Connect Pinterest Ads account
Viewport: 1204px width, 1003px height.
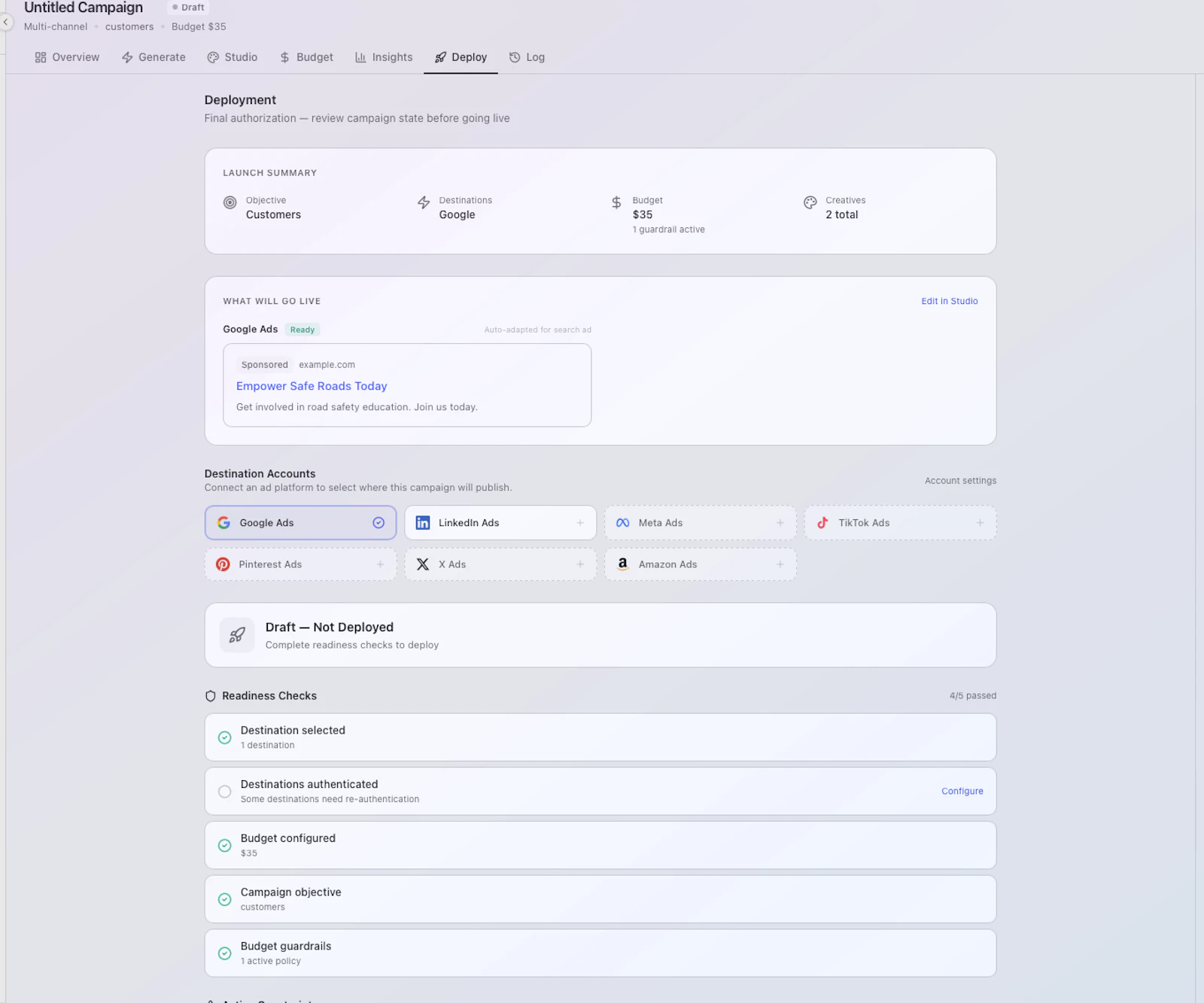click(300, 564)
